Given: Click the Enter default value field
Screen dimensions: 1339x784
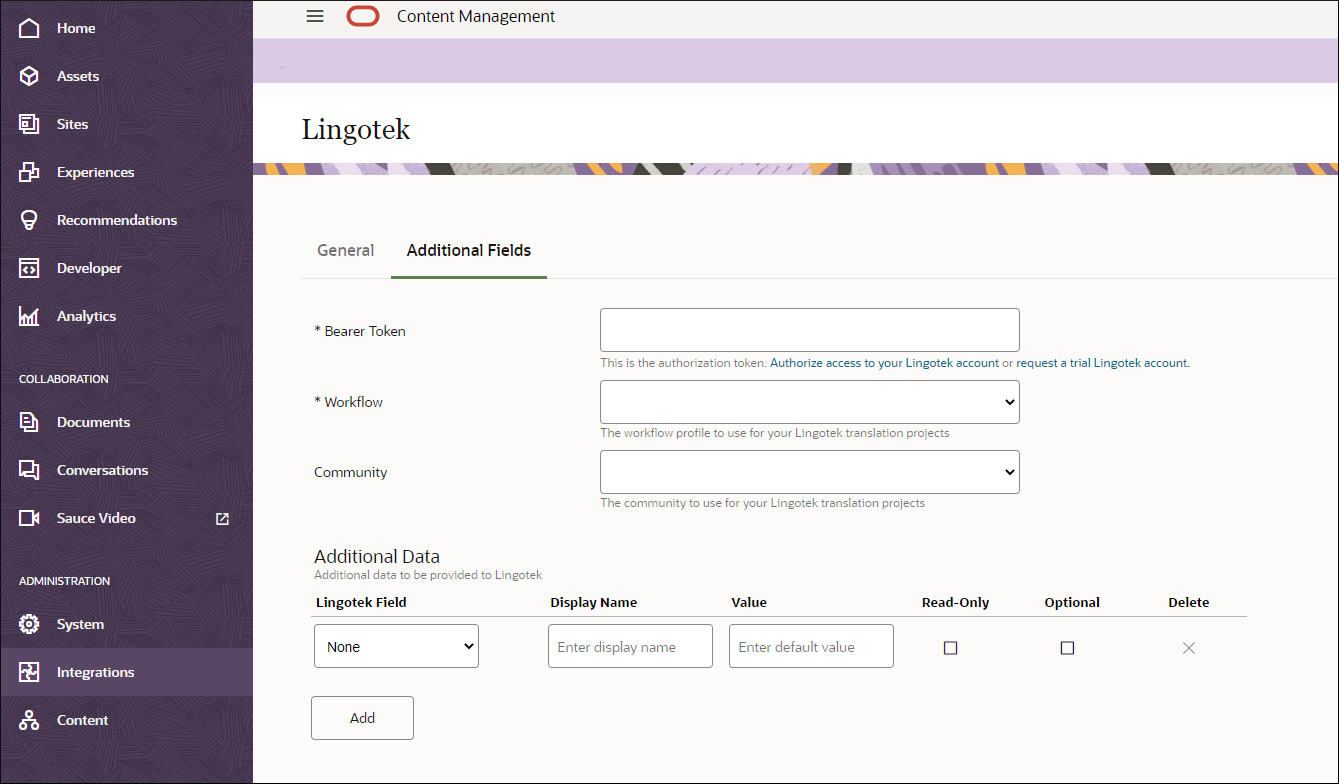Looking at the screenshot, I should (x=811, y=646).
